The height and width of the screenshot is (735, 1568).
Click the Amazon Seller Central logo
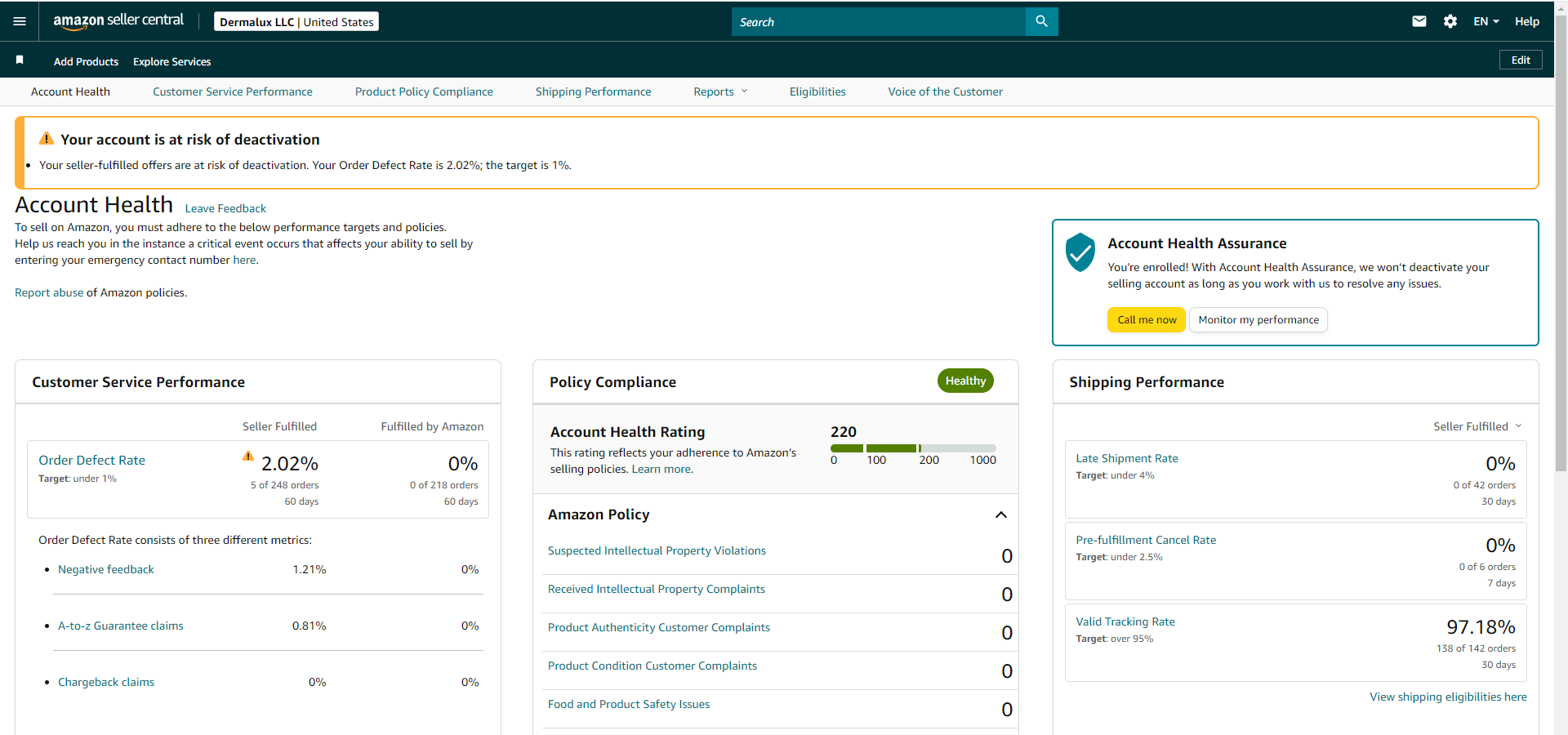(x=118, y=21)
